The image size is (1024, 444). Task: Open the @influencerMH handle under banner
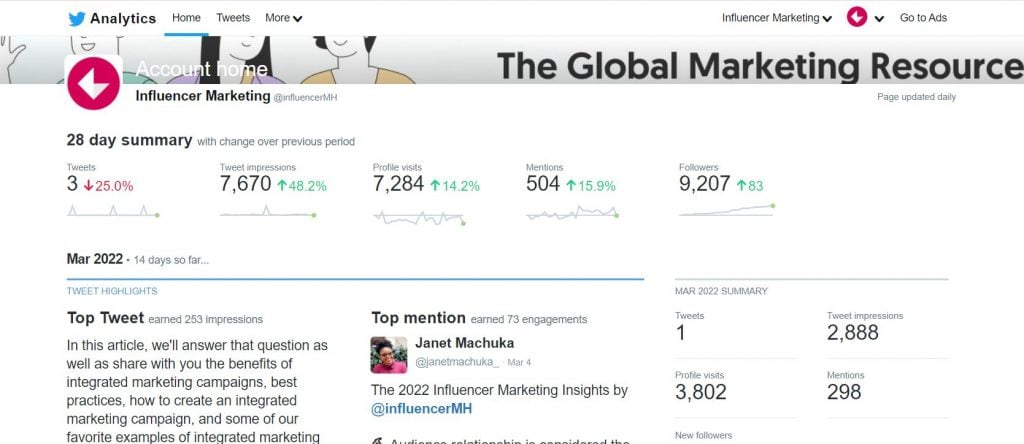(306, 97)
